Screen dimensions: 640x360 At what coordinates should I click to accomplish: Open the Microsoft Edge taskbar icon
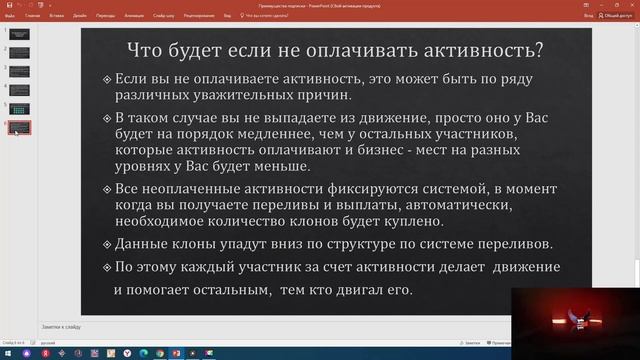coord(144,353)
